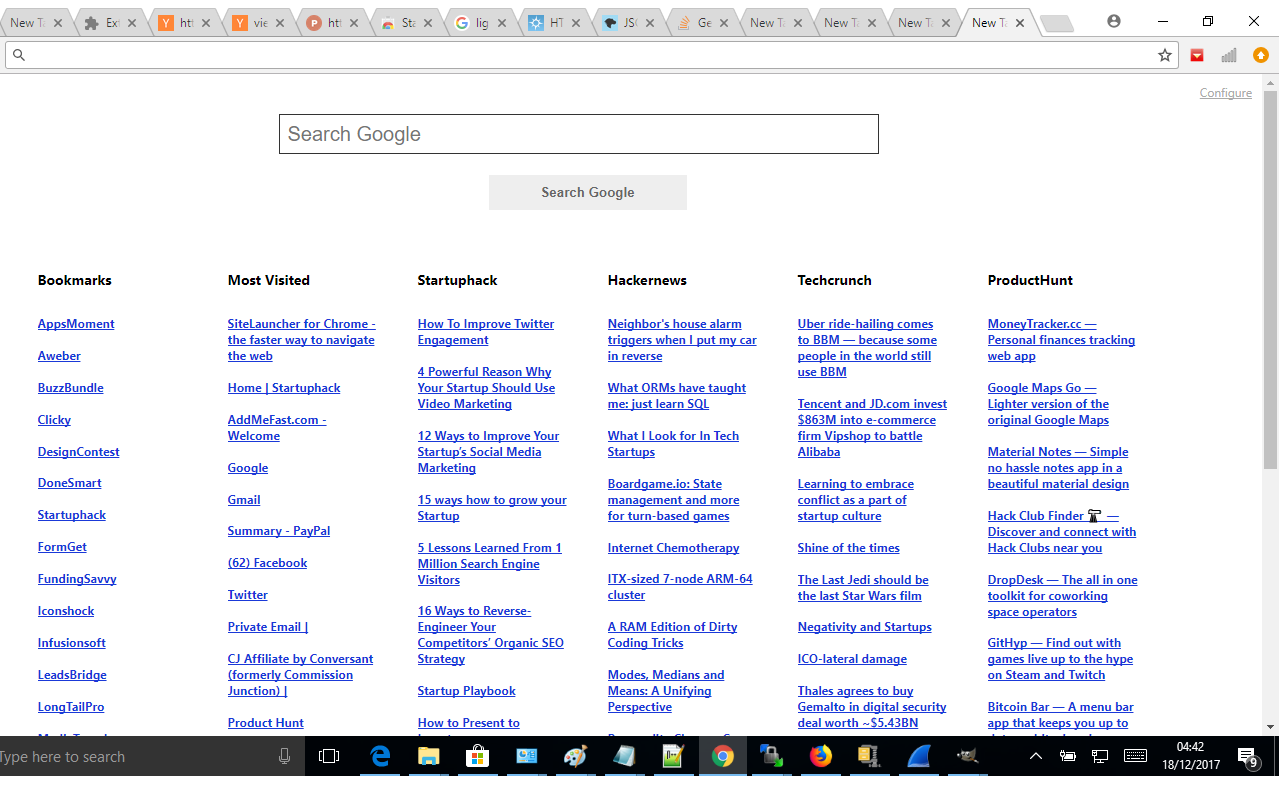Viewport: 1280px width, 800px height.
Task: Open the Microsoft Store from the taskbar
Action: pos(478,756)
